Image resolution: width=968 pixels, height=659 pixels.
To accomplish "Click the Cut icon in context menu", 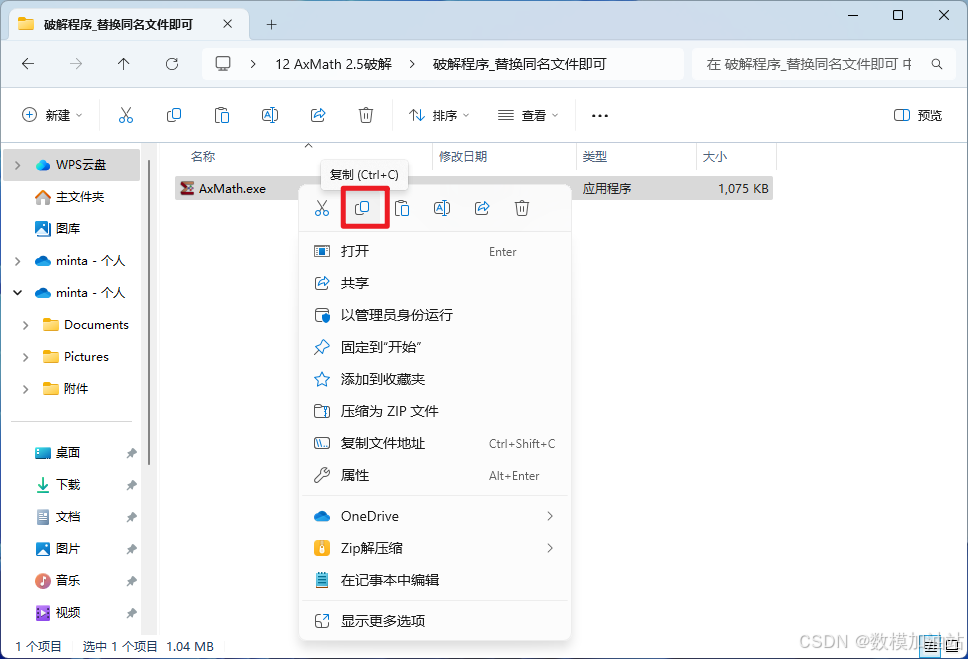I will 322,208.
